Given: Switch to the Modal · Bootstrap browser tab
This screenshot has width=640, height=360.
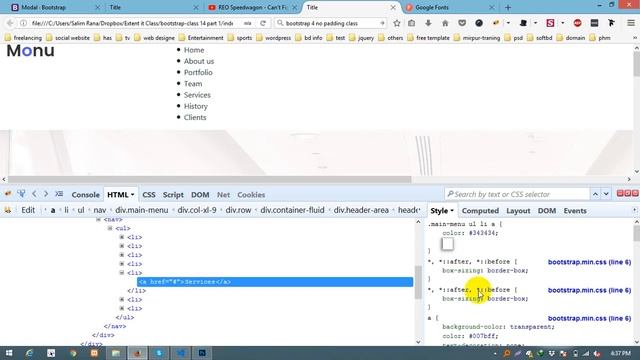Looking at the screenshot, I should (x=55, y=7).
